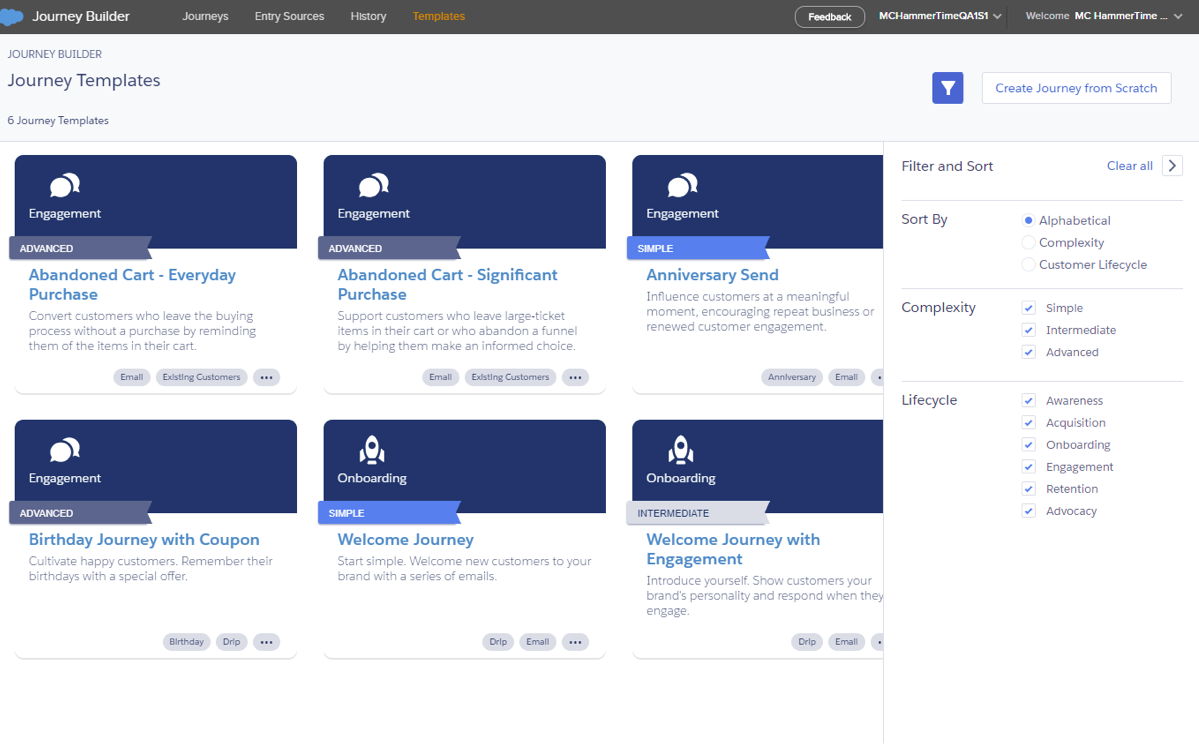Go to the Journeys tab
This screenshot has height=755, width=1199.
(x=205, y=16)
